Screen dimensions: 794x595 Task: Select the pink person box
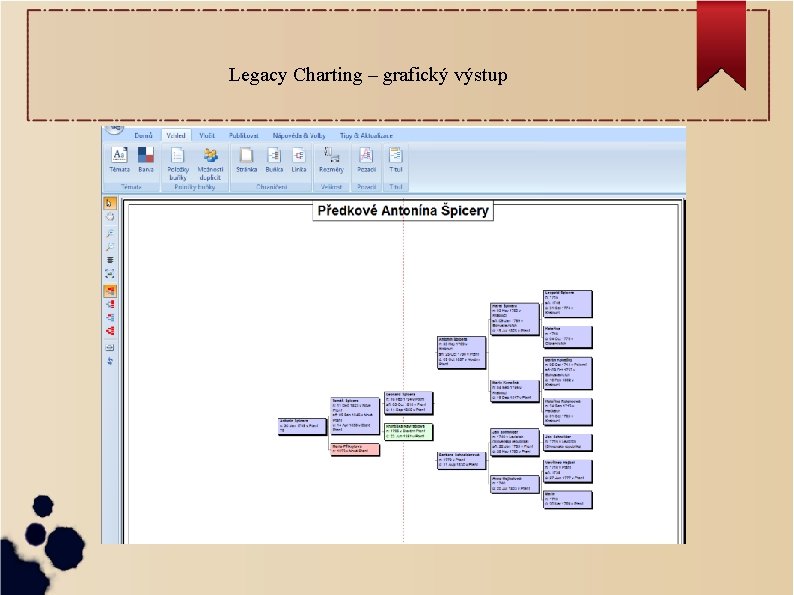click(355, 449)
